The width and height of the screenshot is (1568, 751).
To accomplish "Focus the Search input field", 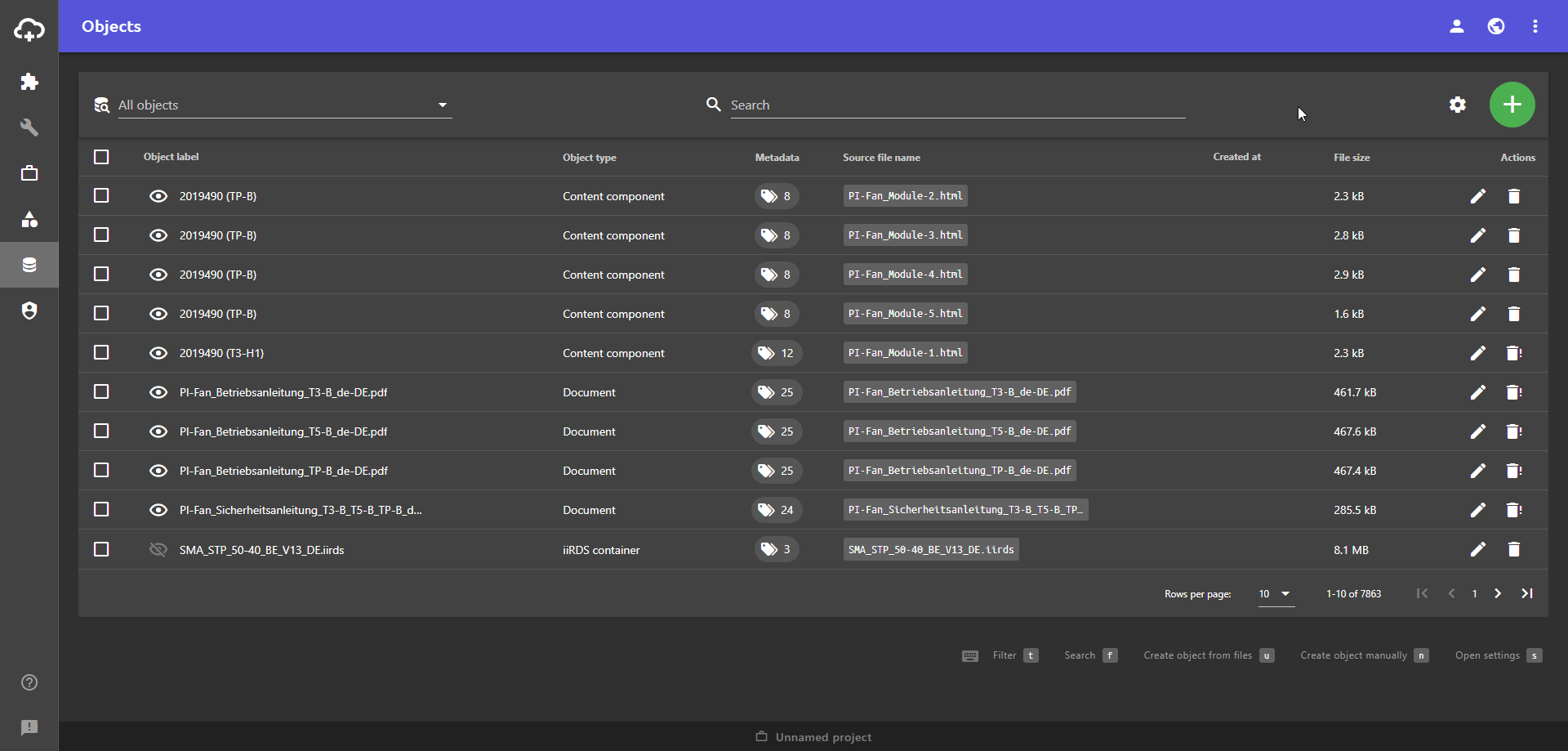I will tap(957, 105).
